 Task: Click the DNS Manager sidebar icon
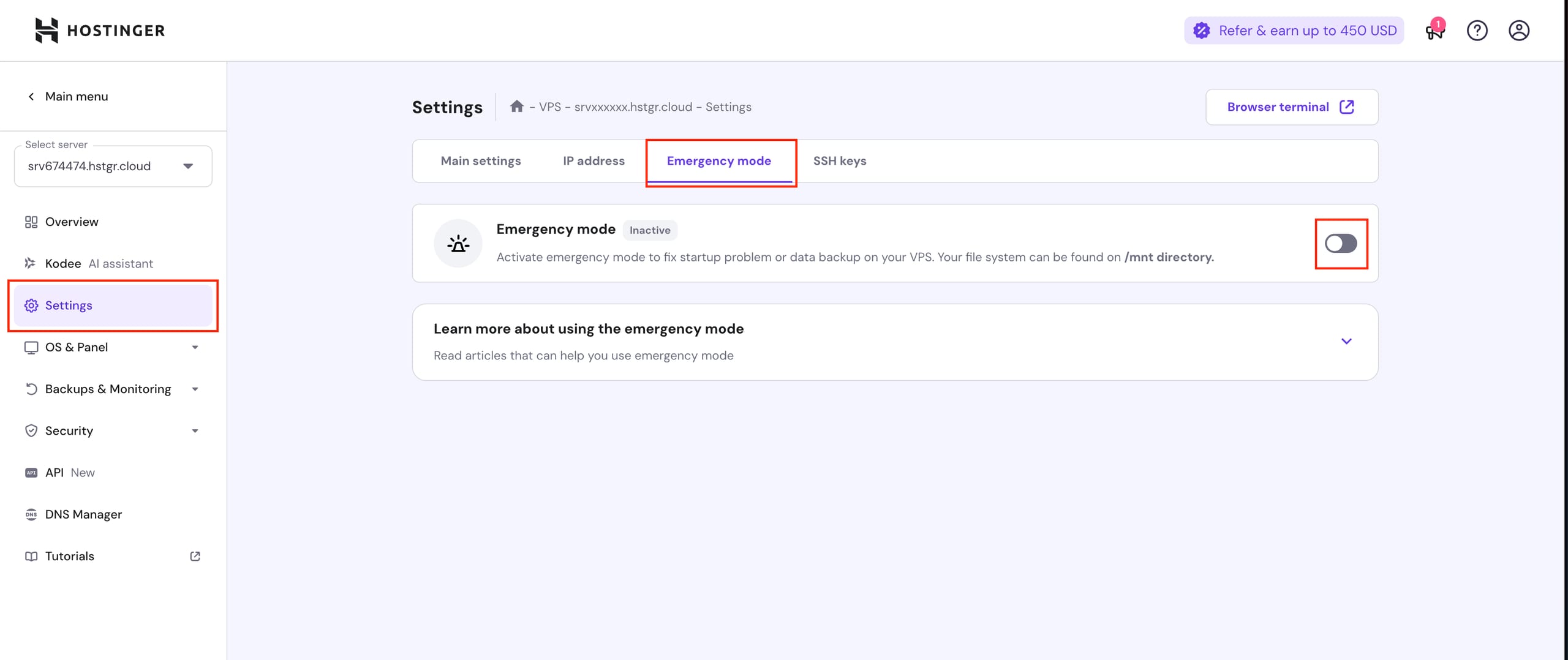point(31,514)
